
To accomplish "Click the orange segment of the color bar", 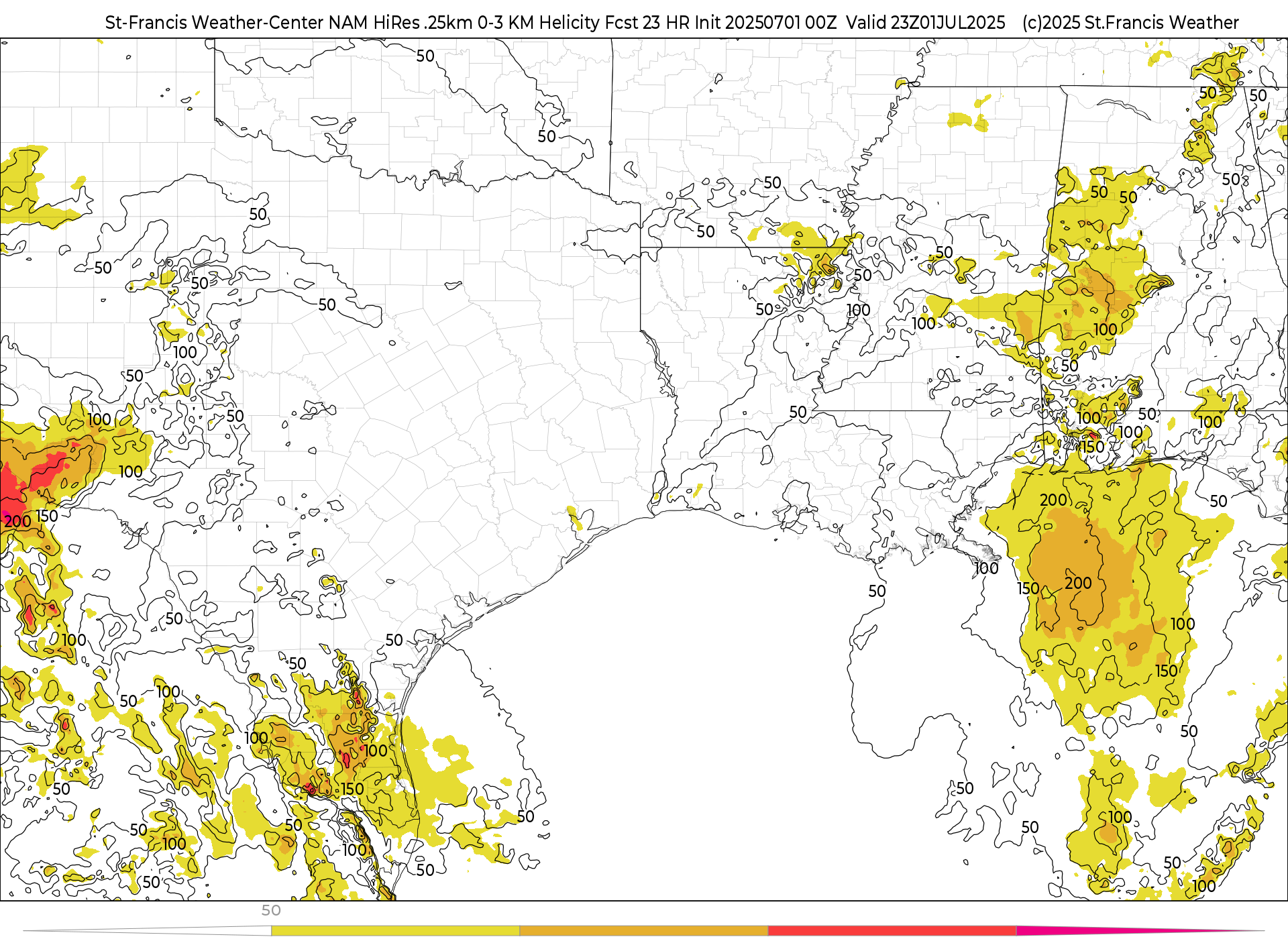I will click(x=643, y=930).
